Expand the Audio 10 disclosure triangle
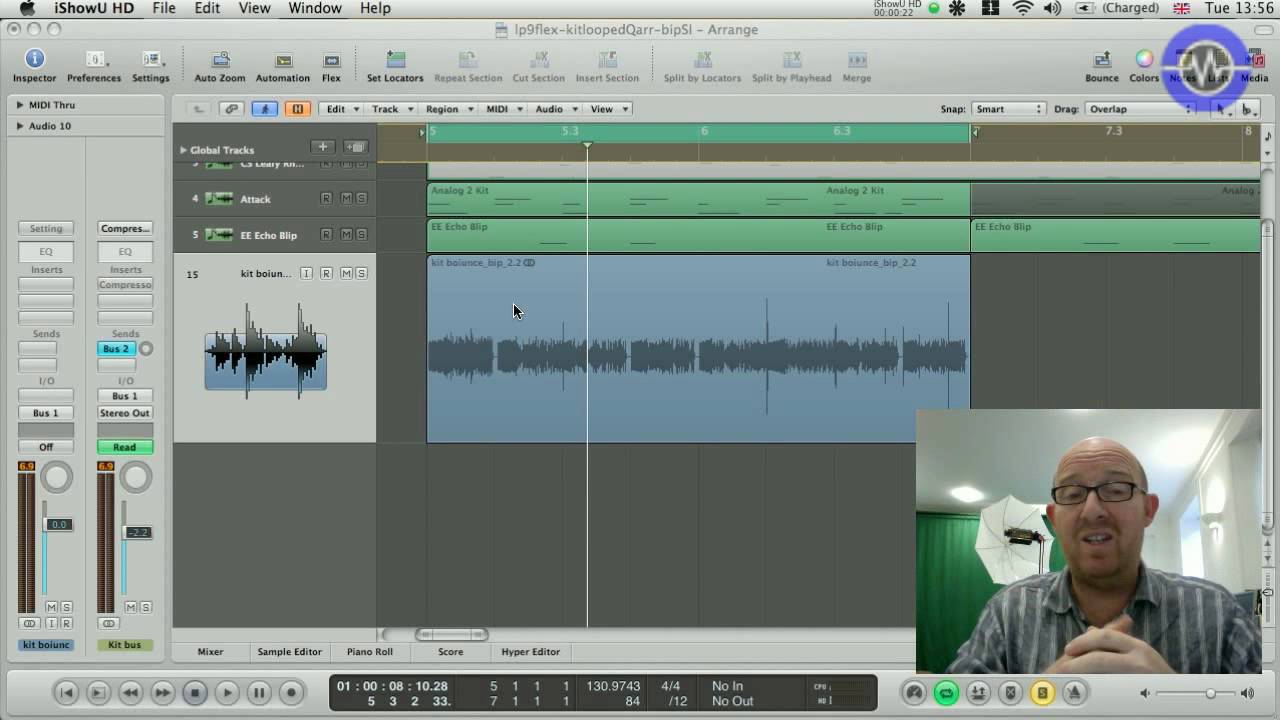The height and width of the screenshot is (720, 1280). [x=19, y=125]
